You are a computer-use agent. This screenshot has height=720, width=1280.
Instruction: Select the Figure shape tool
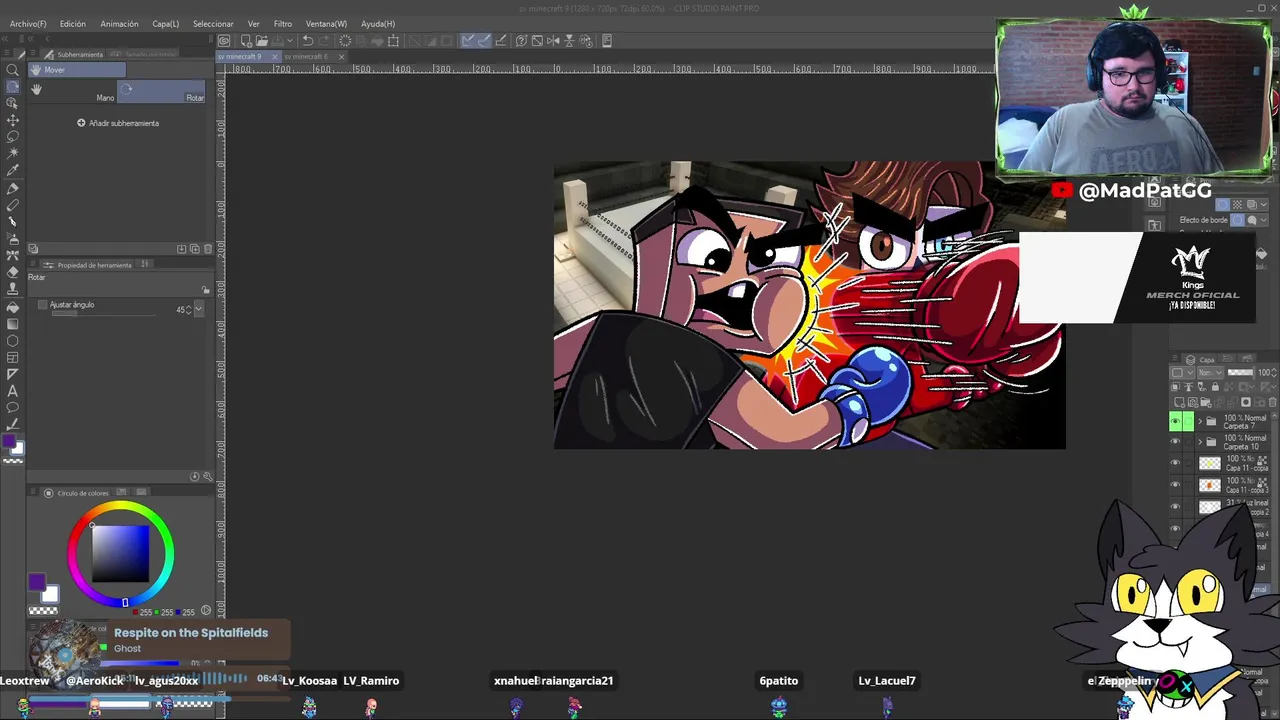(x=12, y=342)
